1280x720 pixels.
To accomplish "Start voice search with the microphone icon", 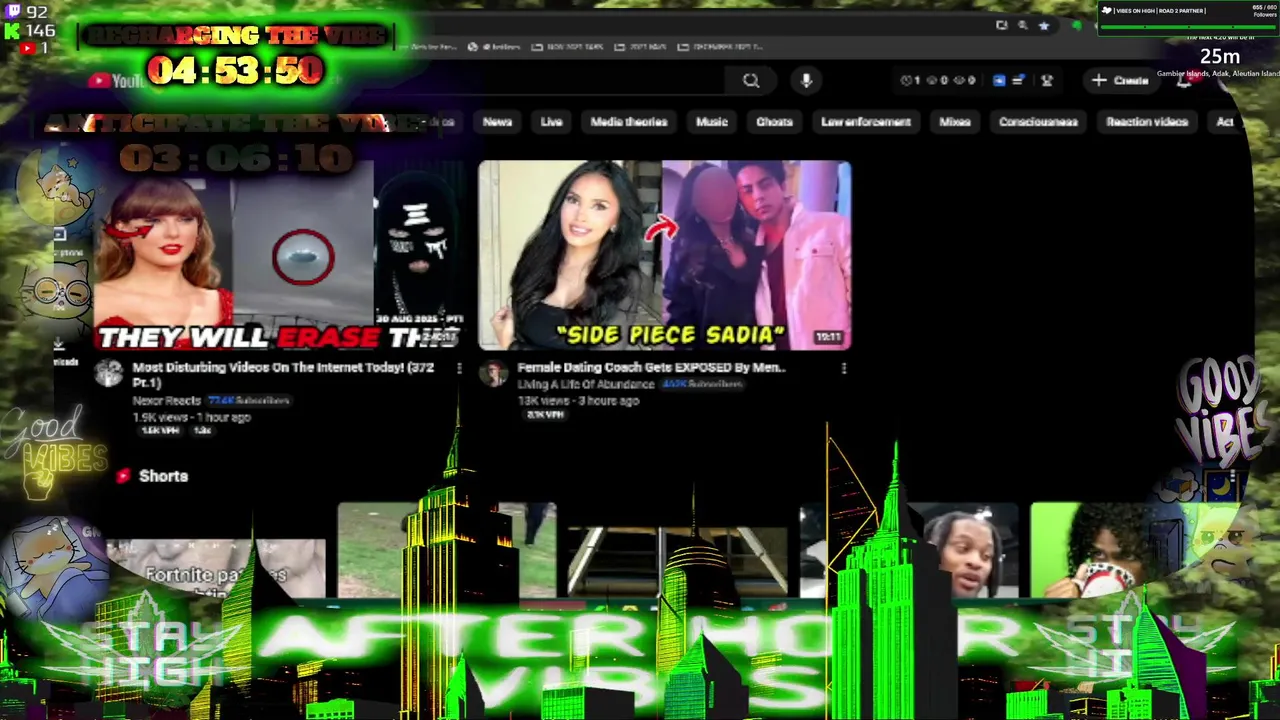I will click(x=806, y=81).
